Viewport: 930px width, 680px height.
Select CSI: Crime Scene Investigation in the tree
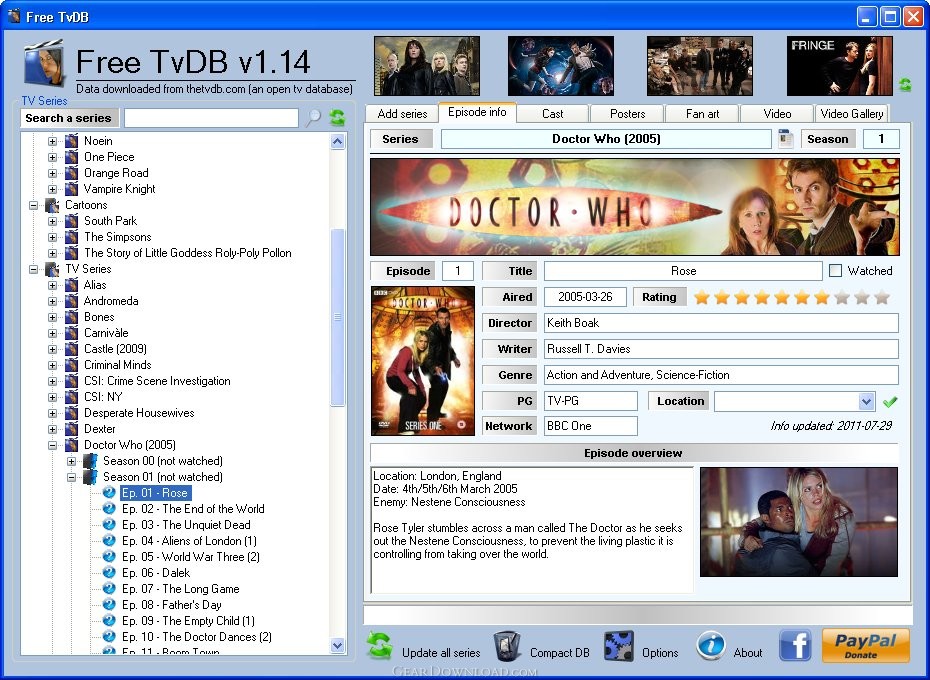(x=157, y=381)
